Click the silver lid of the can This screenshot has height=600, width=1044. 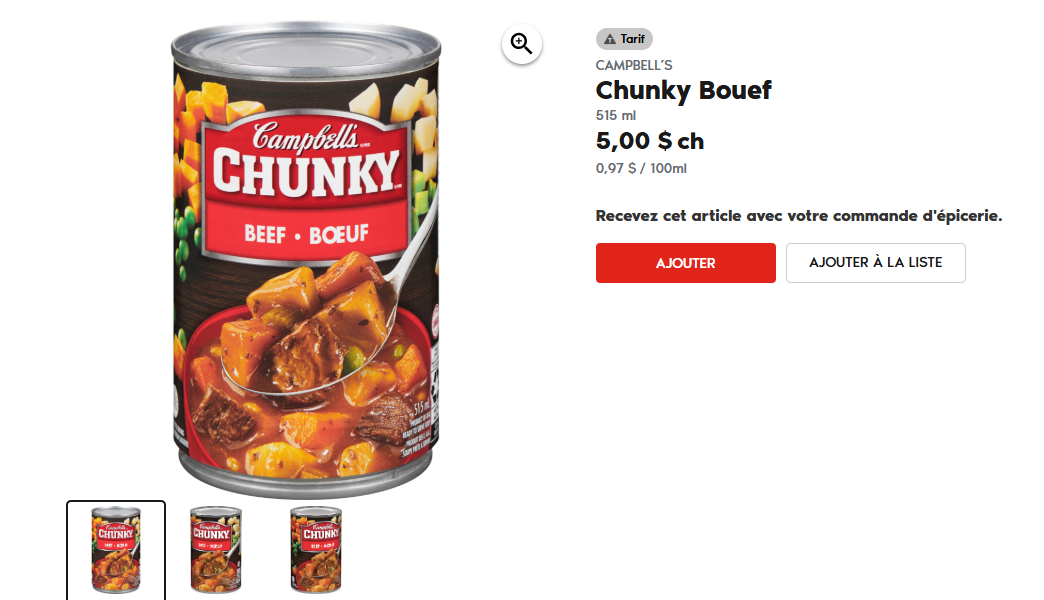click(x=306, y=52)
